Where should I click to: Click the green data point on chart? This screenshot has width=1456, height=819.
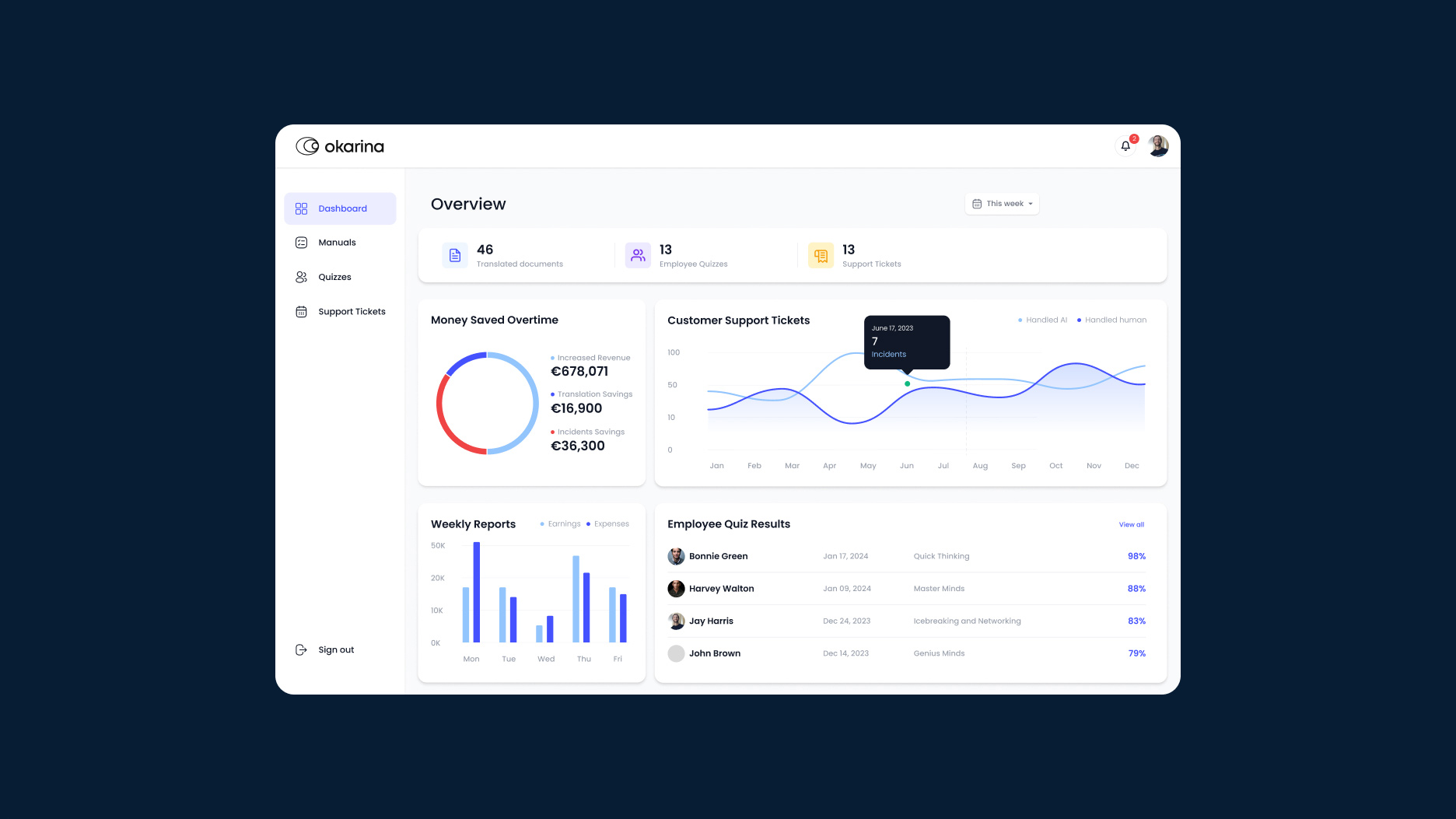pos(907,383)
